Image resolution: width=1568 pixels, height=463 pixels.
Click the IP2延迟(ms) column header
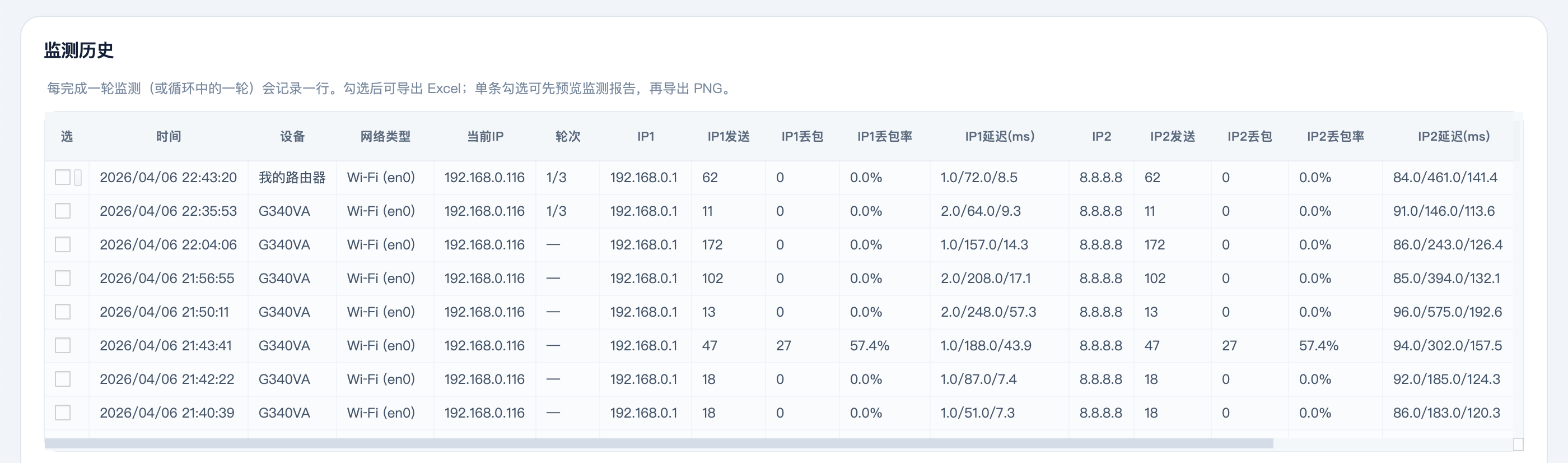(x=1454, y=136)
